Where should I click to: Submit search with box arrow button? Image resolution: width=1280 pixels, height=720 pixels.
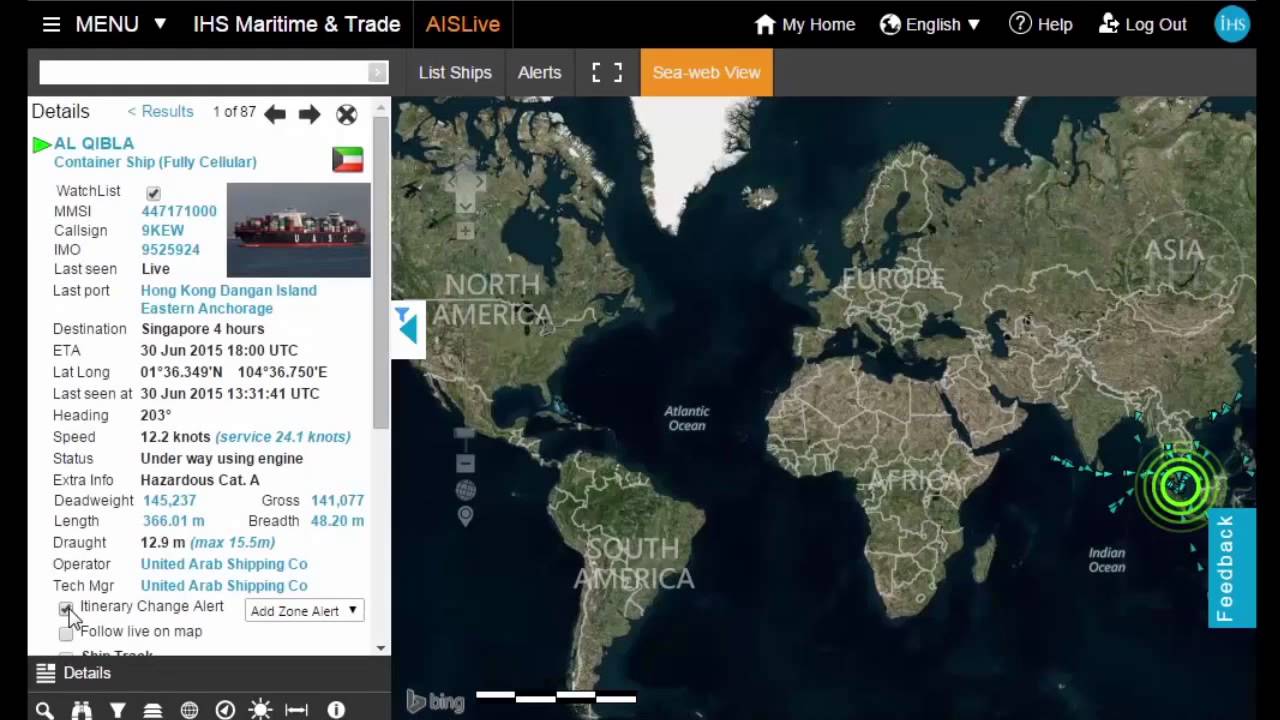click(377, 72)
